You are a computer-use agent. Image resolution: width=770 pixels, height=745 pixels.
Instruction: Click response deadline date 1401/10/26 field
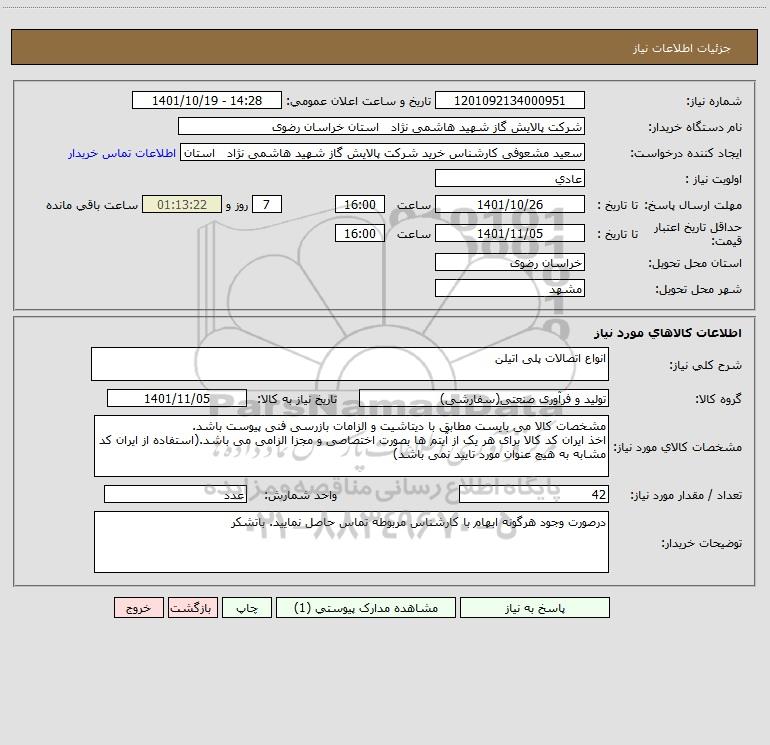tap(510, 204)
